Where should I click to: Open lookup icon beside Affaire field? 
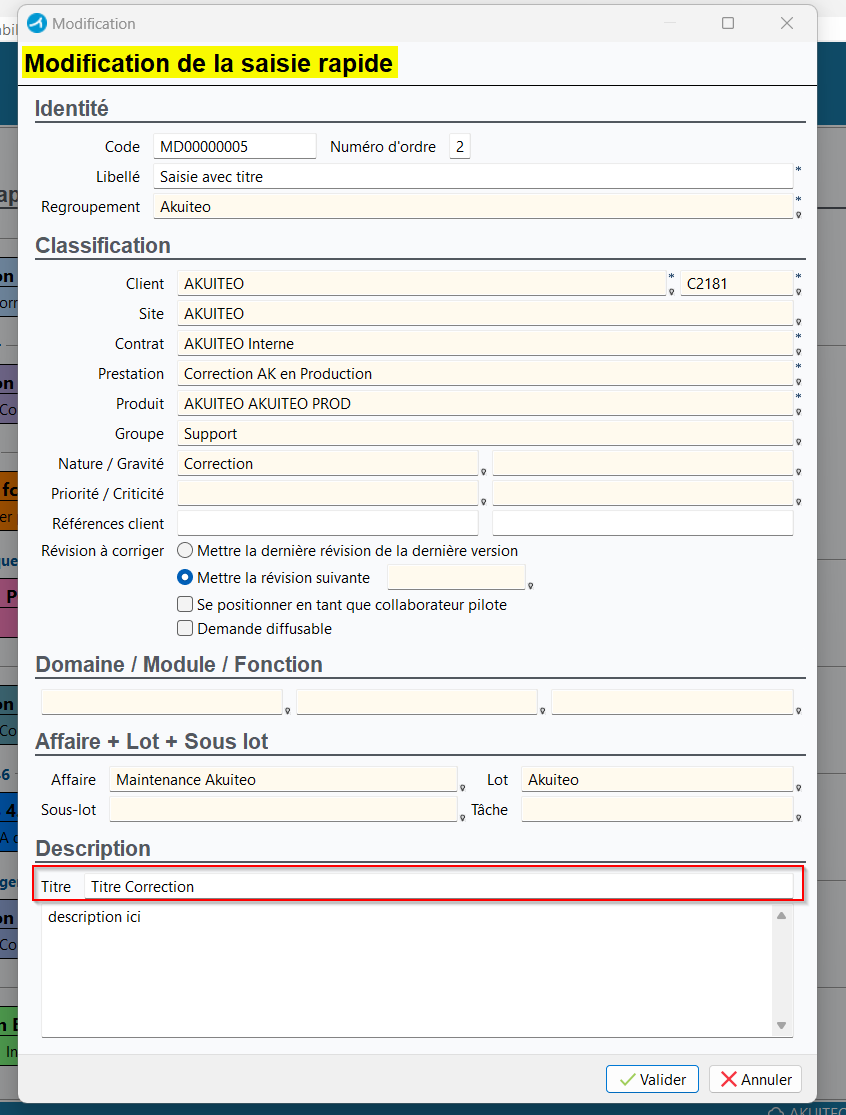coord(462,787)
